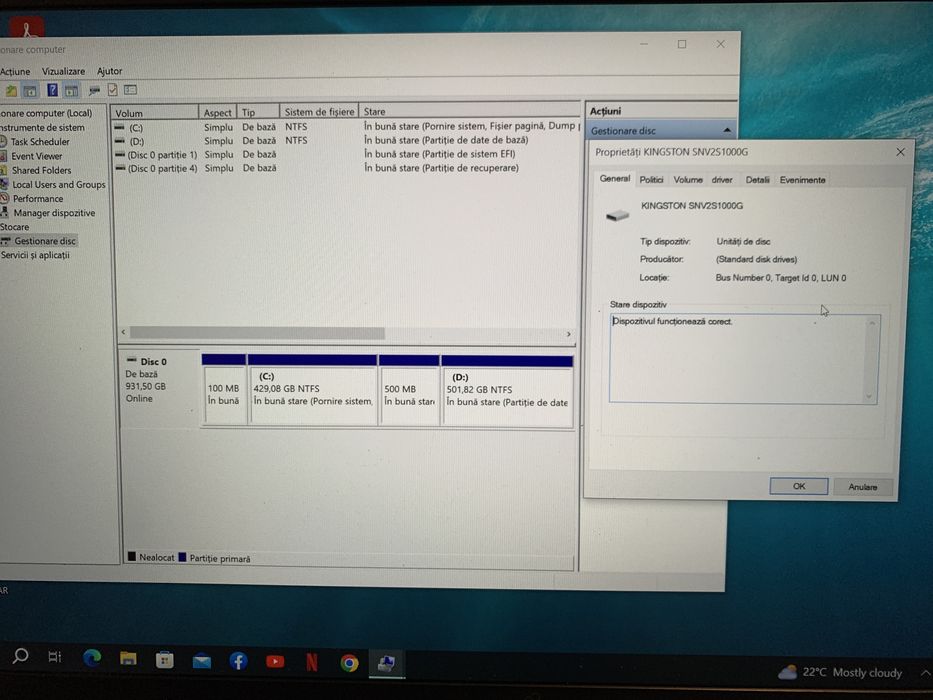The height and width of the screenshot is (700, 933).
Task: Sort by the Tip column header
Action: 258,112
